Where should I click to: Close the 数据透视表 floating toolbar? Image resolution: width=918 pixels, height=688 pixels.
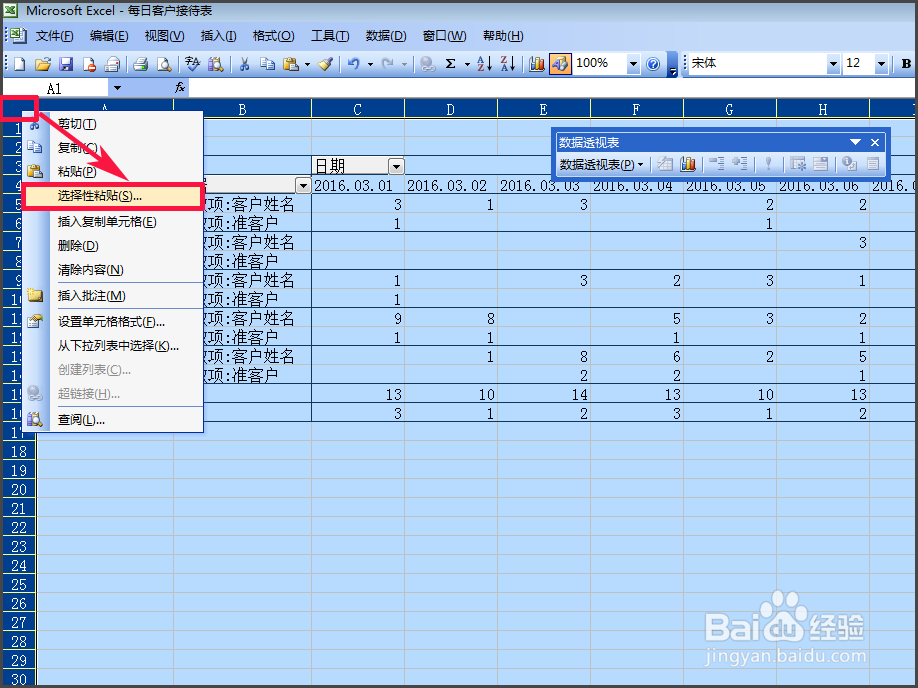point(875,142)
